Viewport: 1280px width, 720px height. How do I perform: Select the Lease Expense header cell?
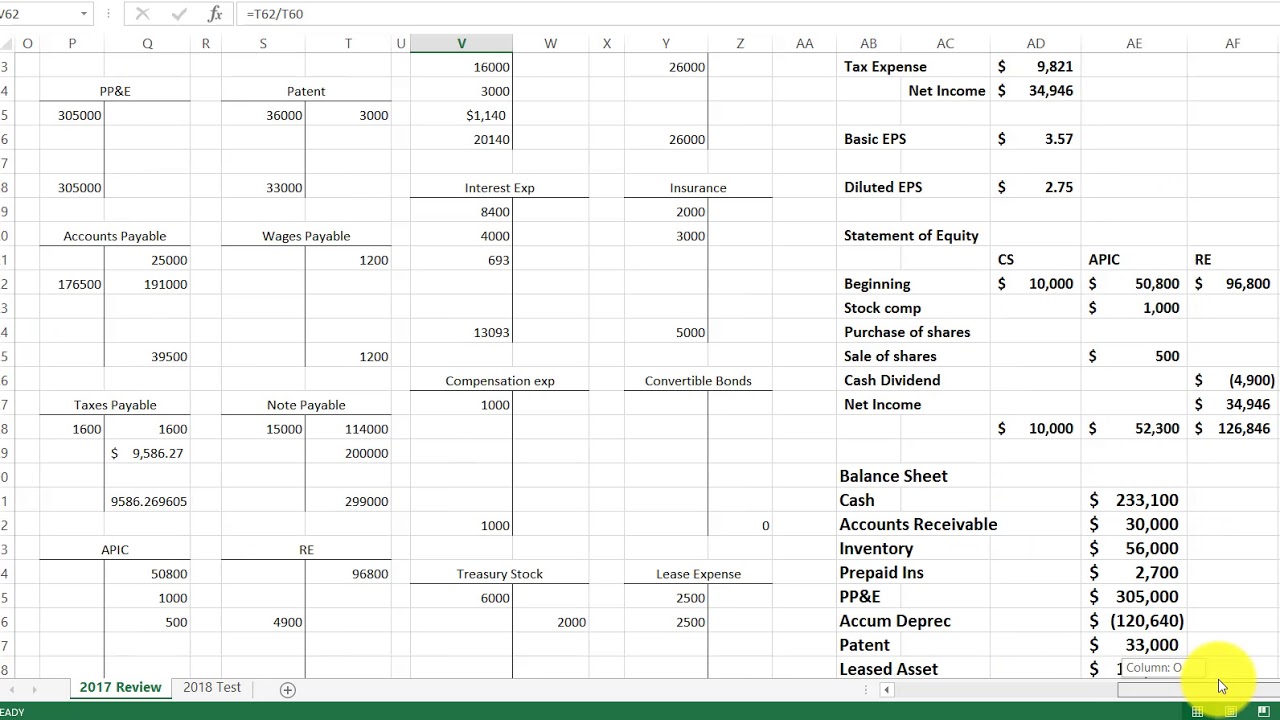coord(698,574)
